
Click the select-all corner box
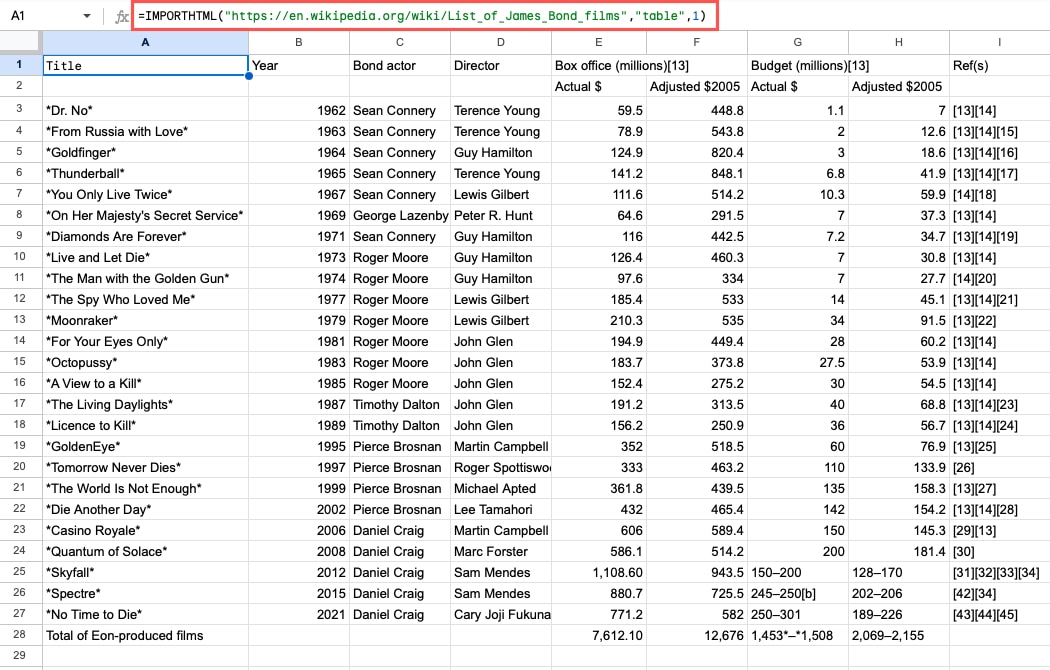pyautogui.click(x=20, y=44)
